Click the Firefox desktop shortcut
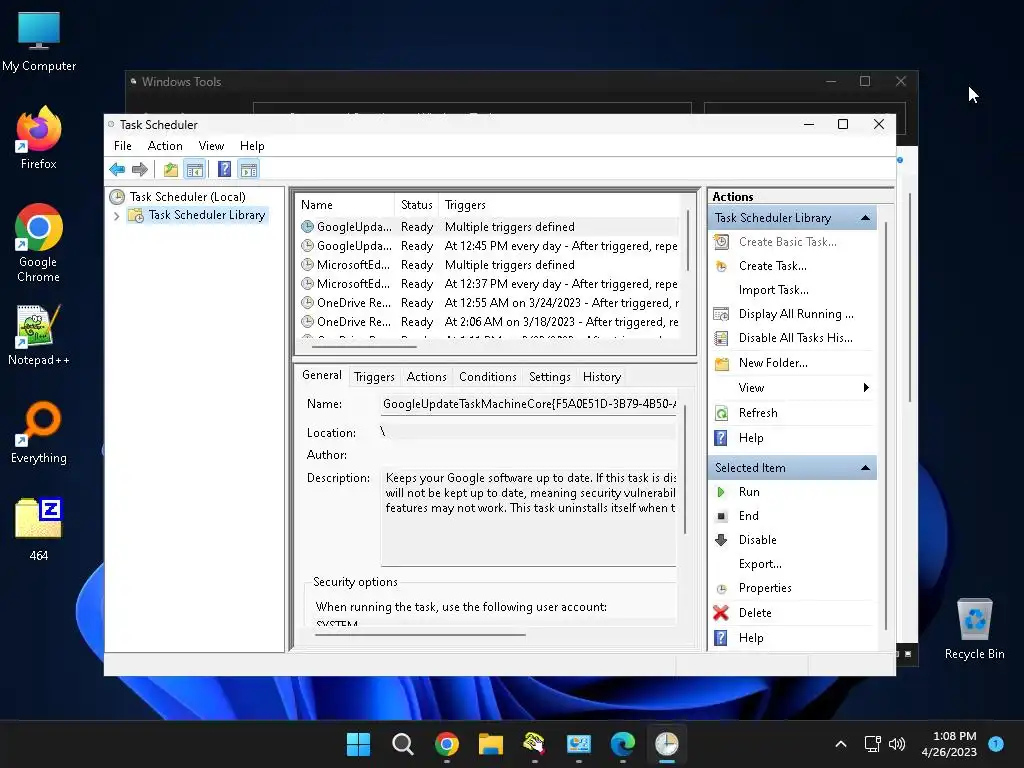The width and height of the screenshot is (1024, 768). coord(38,138)
